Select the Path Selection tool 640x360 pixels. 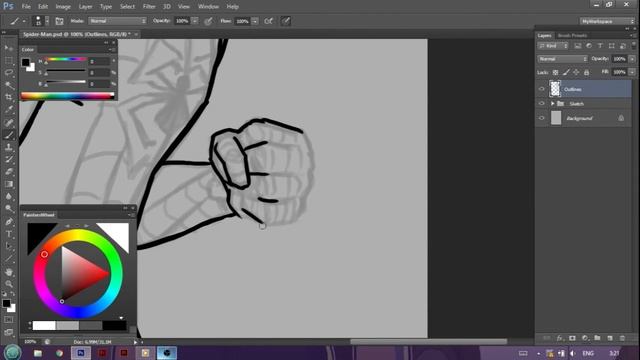pyautogui.click(x=9, y=246)
